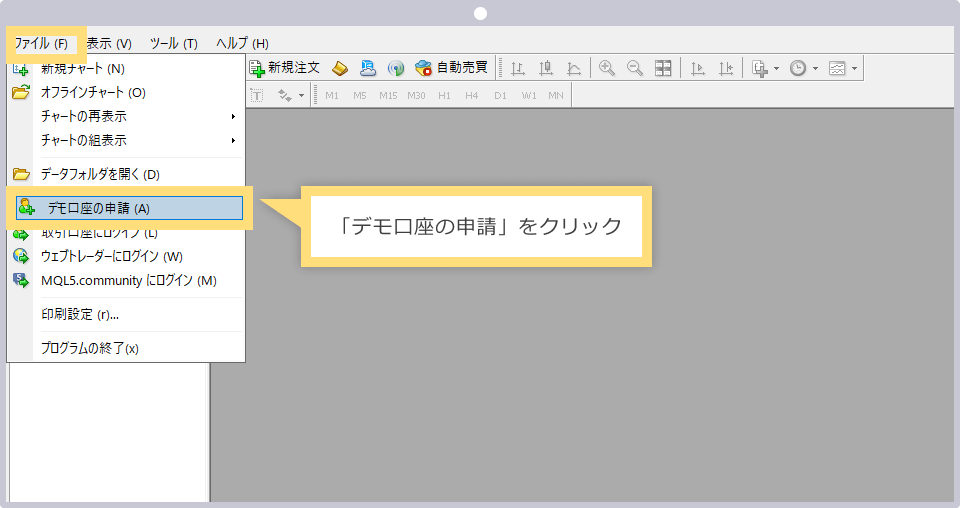Choose MQL5.community にログイン (M) entry
960x508 pixels.
pyautogui.click(x=126, y=280)
